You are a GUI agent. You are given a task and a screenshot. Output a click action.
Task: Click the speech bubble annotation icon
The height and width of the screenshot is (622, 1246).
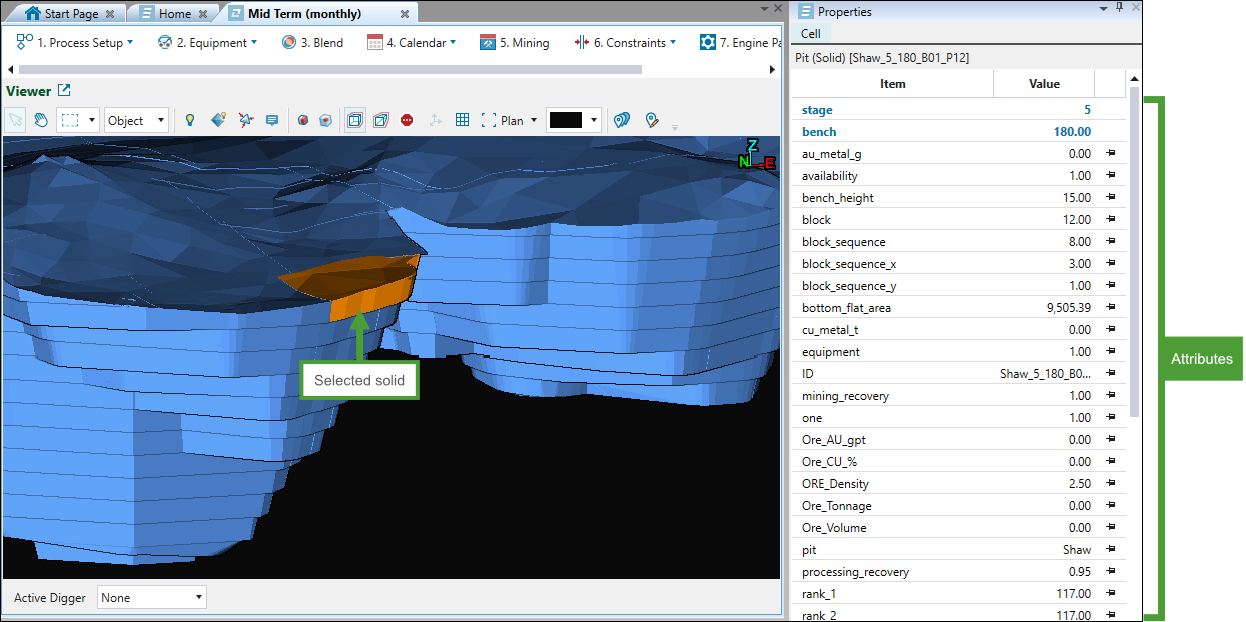(271, 120)
